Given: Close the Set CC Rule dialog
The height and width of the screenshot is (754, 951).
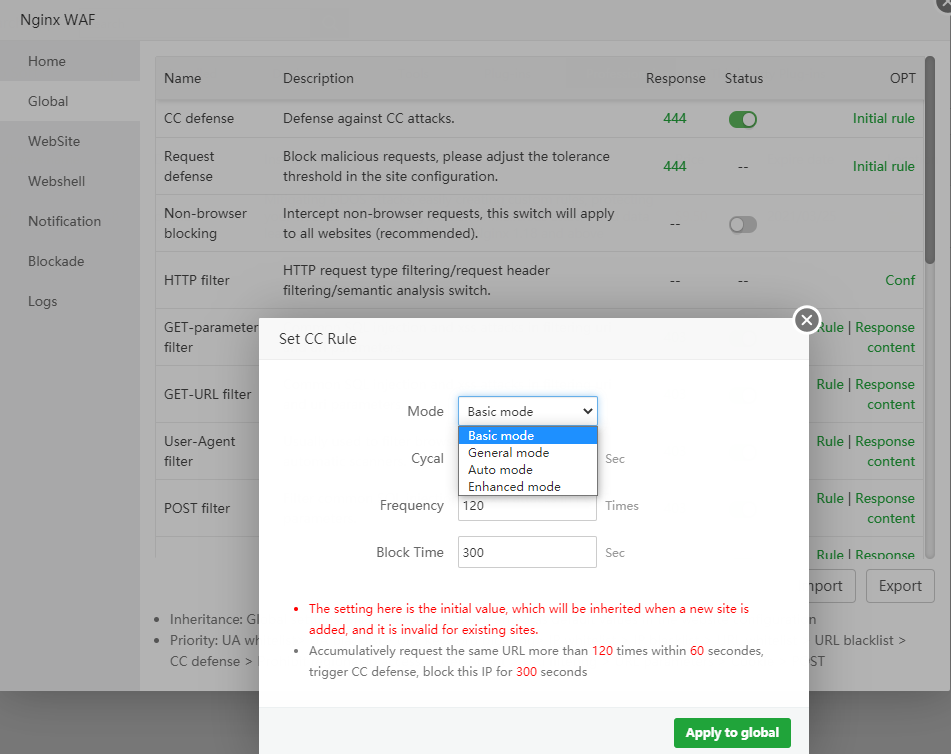Looking at the screenshot, I should (806, 319).
